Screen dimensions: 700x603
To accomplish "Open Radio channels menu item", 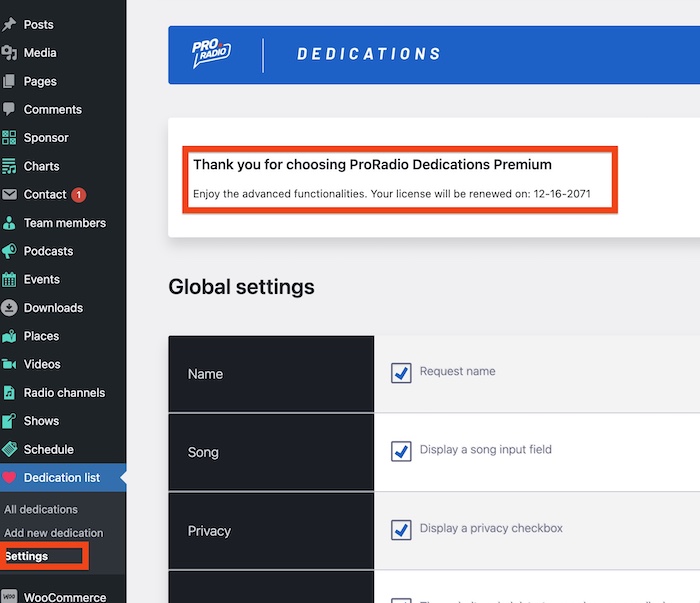I will pos(63,393).
